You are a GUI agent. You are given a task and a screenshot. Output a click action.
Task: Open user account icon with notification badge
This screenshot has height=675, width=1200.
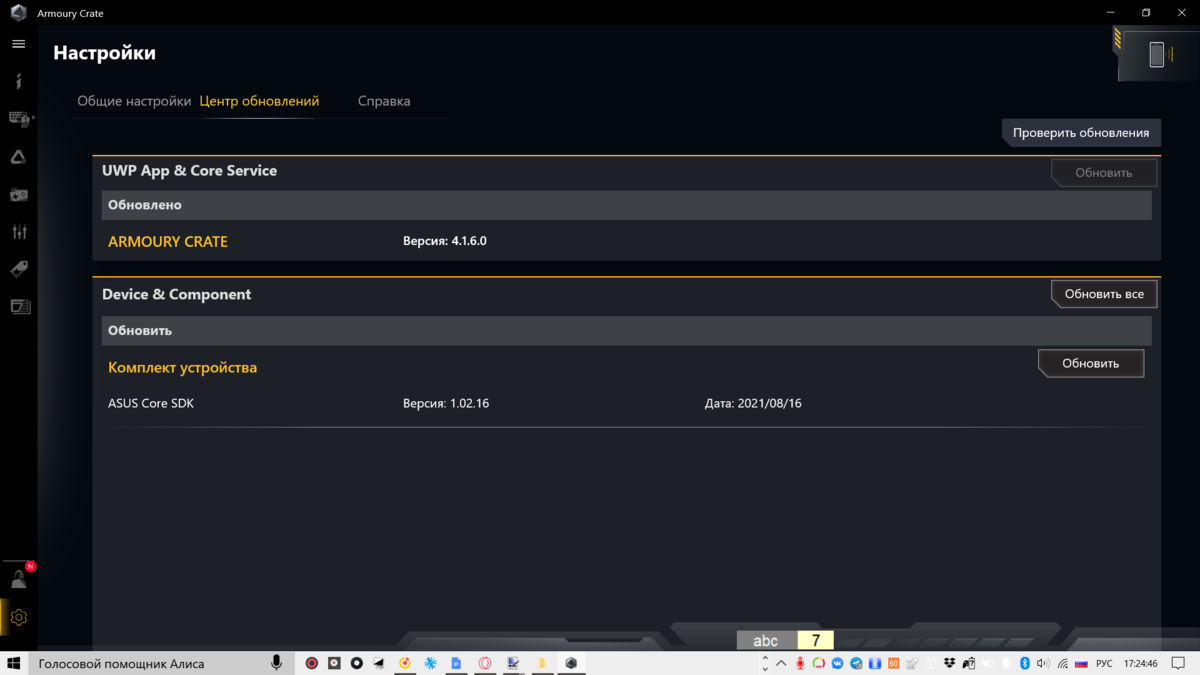pyautogui.click(x=19, y=579)
